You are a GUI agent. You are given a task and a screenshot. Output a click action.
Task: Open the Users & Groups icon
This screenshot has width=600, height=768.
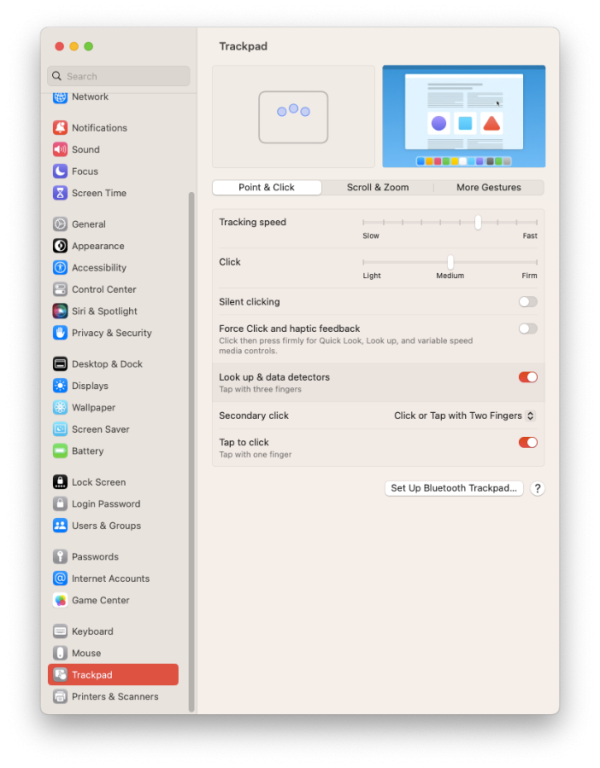(x=60, y=526)
